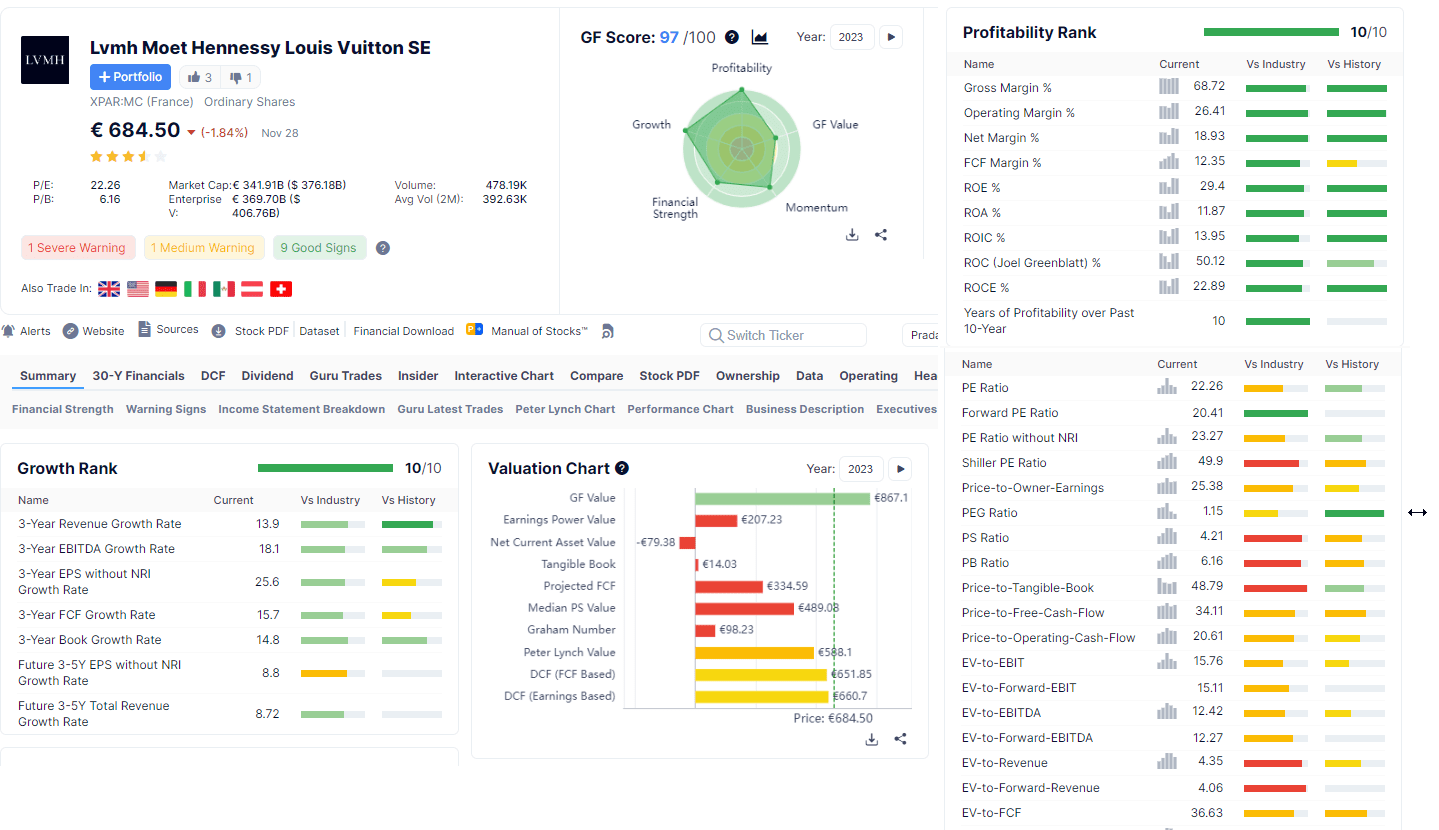Give the stock a thumbs down
The height and width of the screenshot is (830, 1439).
[x=240, y=77]
